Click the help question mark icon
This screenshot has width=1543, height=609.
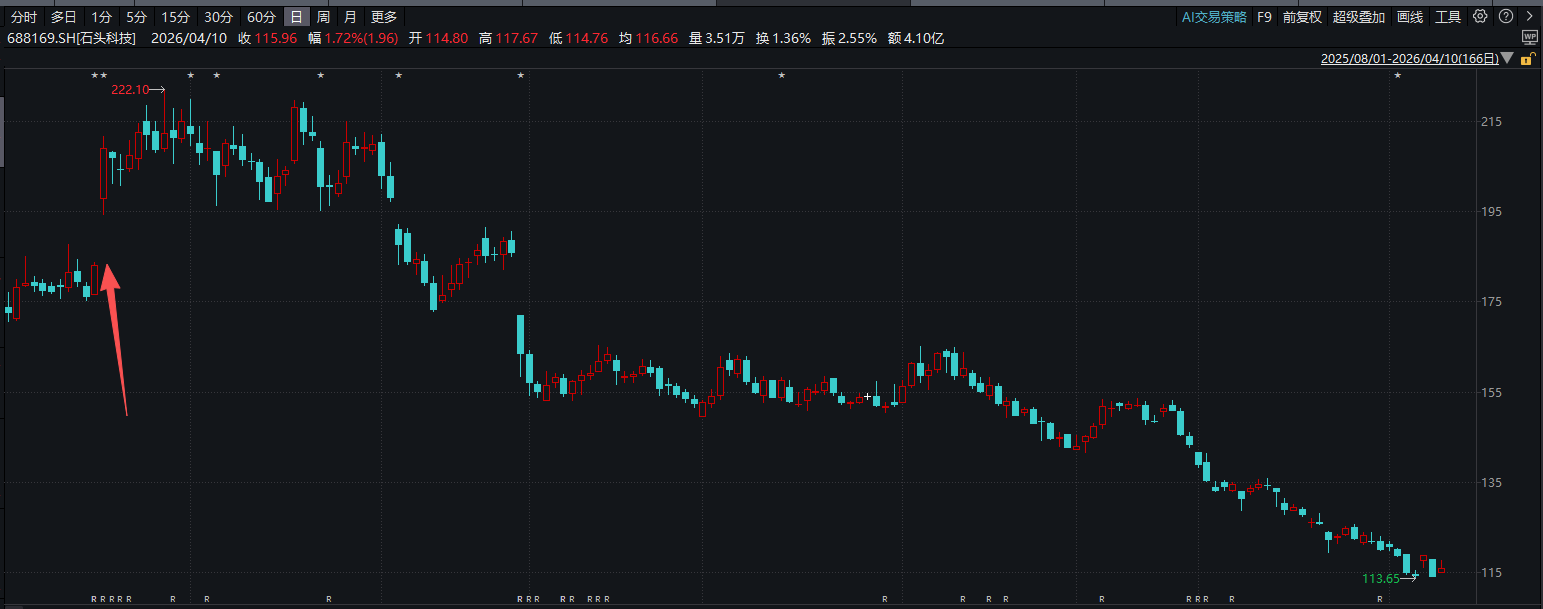(x=1505, y=16)
